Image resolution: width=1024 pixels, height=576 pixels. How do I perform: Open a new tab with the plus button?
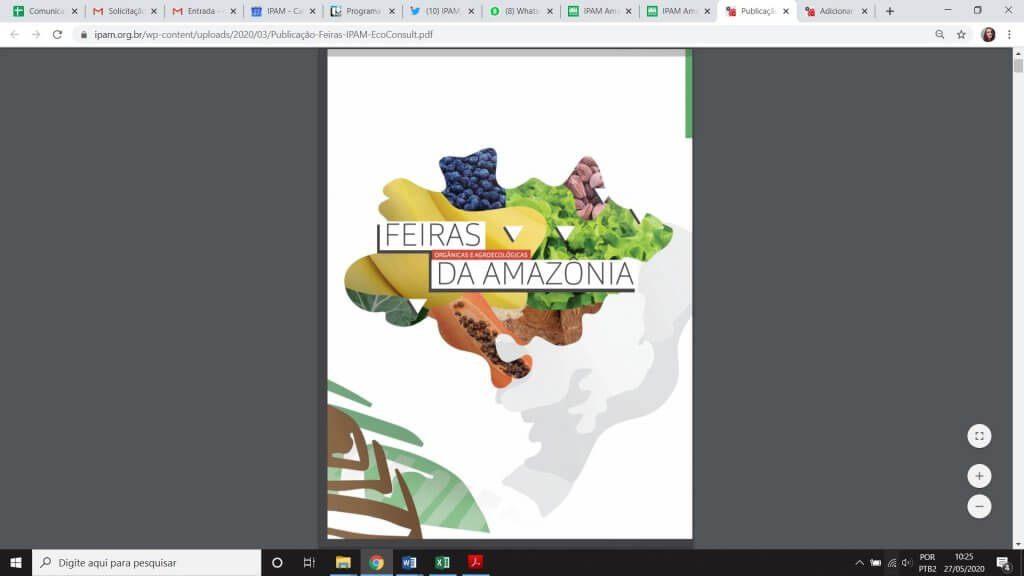click(888, 10)
